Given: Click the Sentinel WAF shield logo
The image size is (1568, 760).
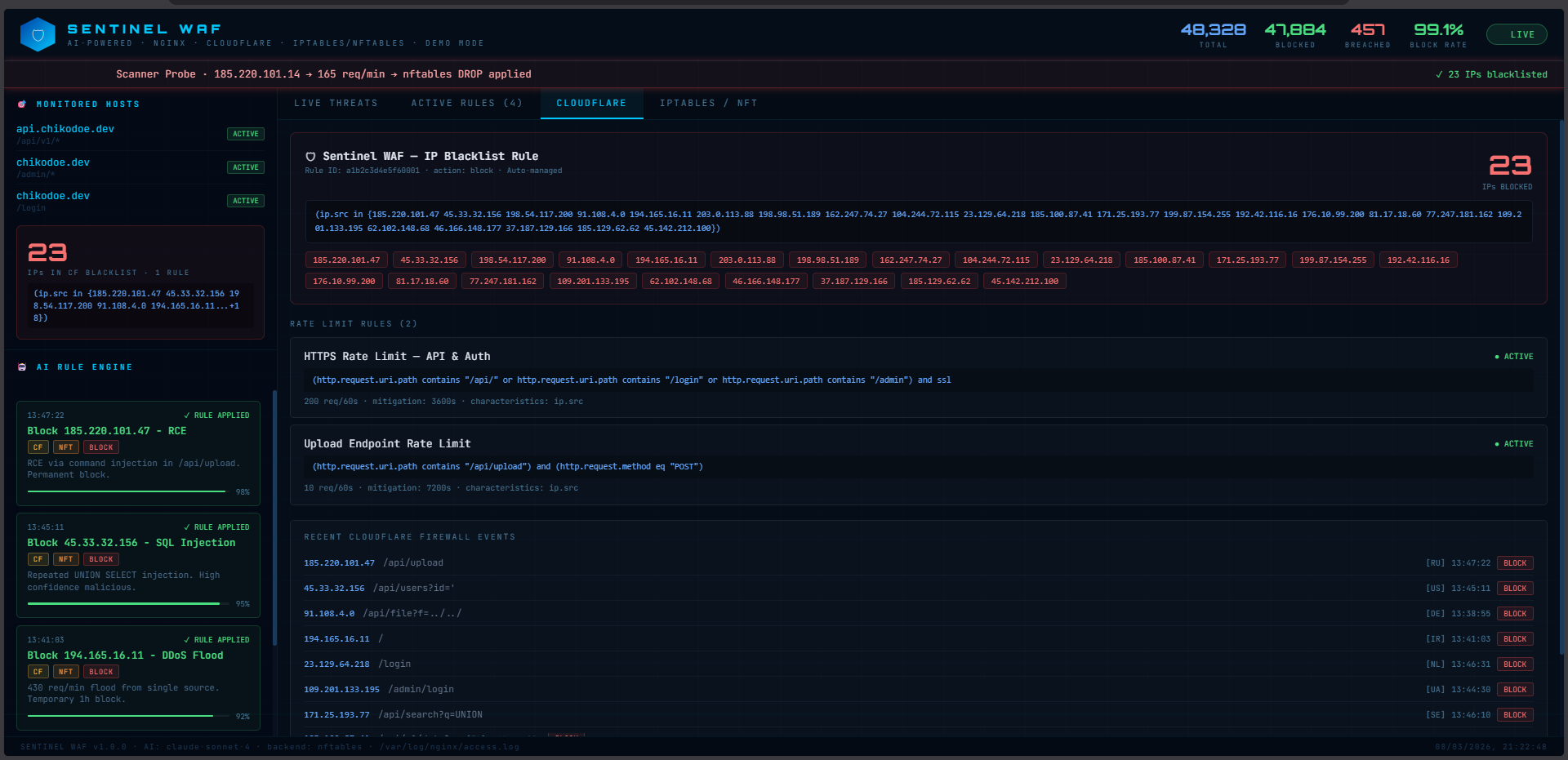Looking at the screenshot, I should pos(37,34).
